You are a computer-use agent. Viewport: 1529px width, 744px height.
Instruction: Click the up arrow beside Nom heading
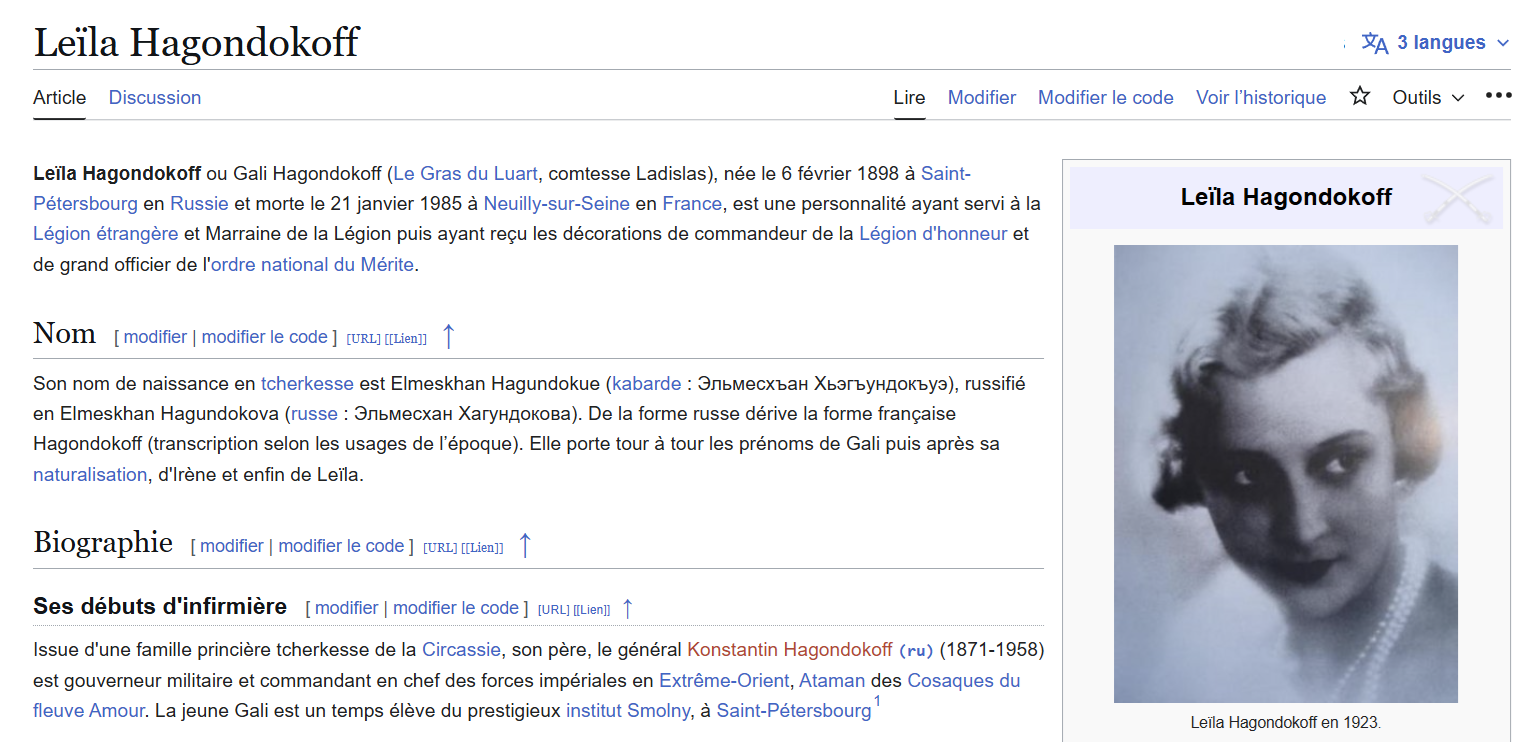(448, 337)
